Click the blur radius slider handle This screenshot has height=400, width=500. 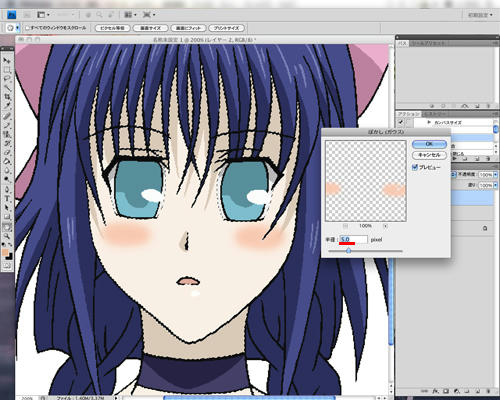click(348, 251)
